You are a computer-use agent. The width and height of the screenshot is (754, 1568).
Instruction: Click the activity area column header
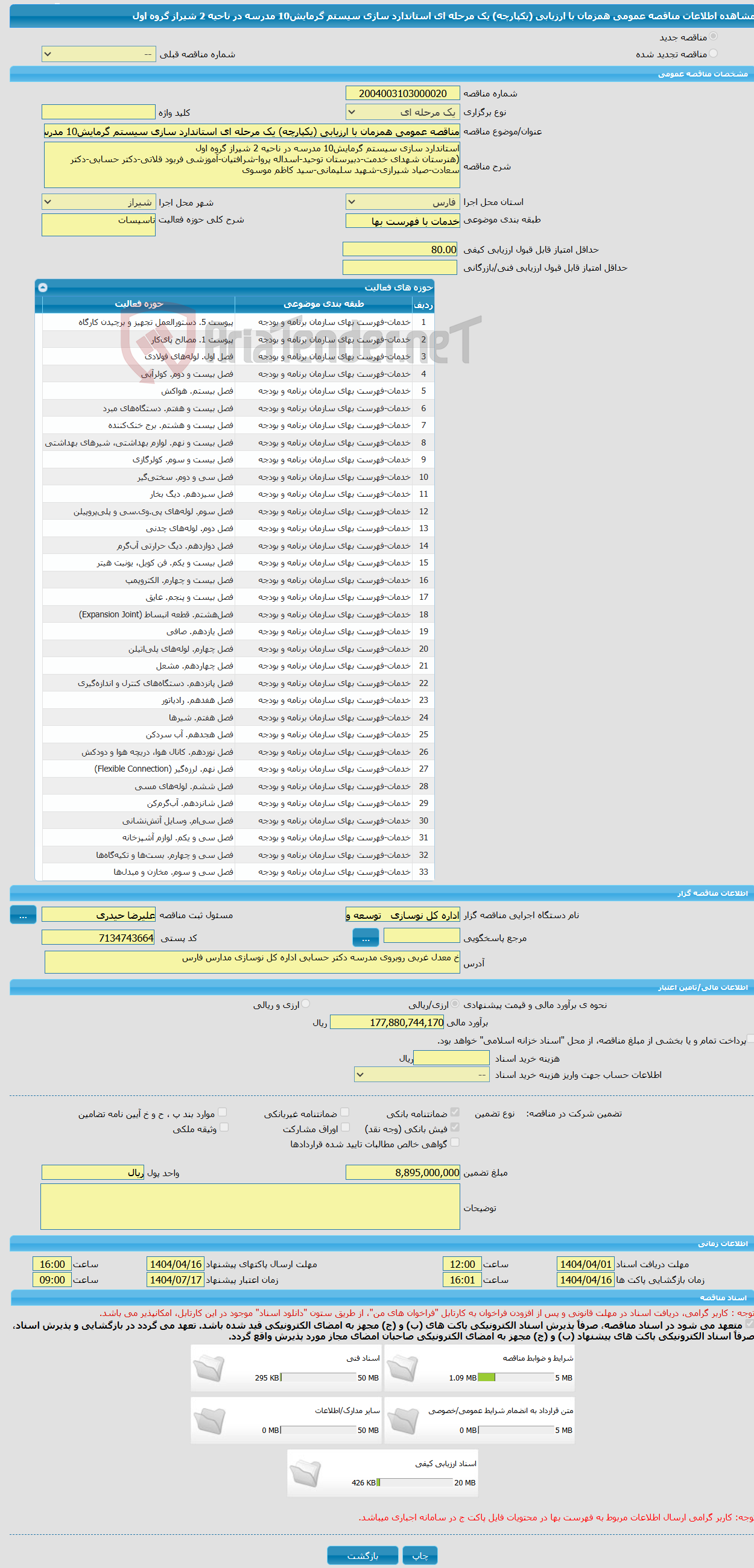pyautogui.click(x=138, y=304)
